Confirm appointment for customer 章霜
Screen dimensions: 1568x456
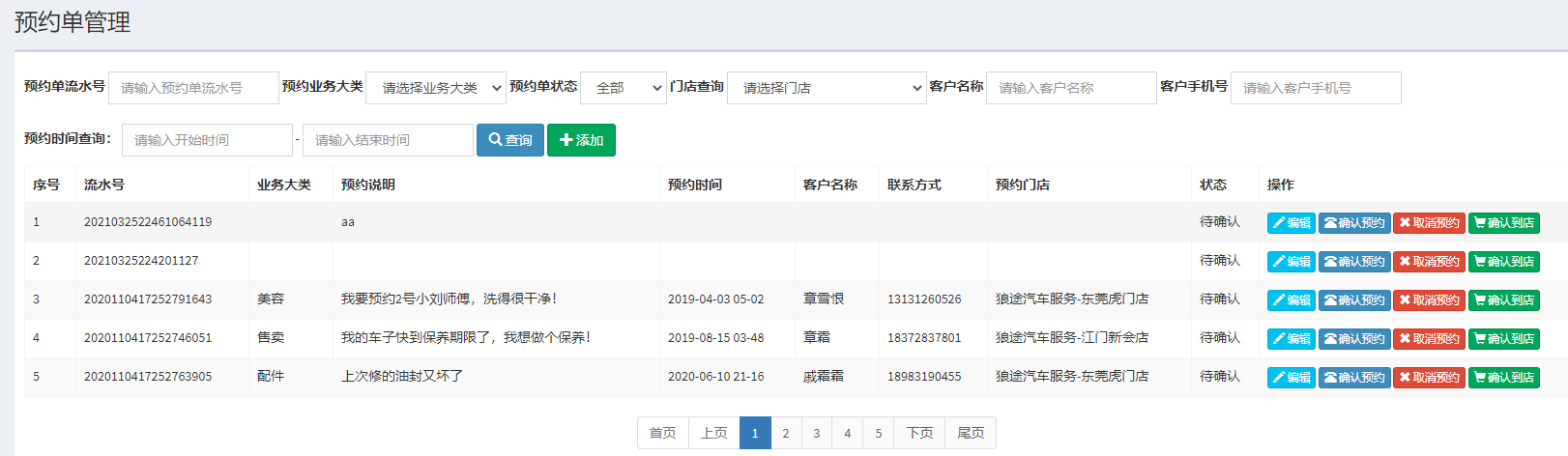[x=1354, y=339]
